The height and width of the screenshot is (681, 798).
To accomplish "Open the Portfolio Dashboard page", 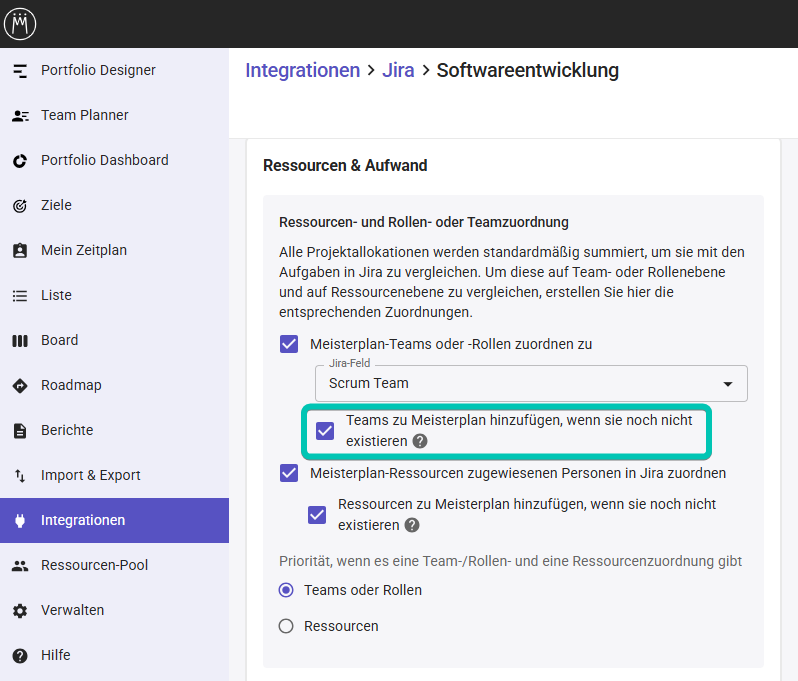I will (115, 161).
